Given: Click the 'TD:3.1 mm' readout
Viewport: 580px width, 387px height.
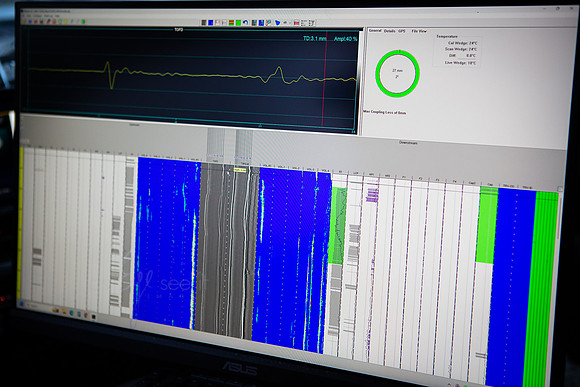Looking at the screenshot, I should tap(314, 38).
